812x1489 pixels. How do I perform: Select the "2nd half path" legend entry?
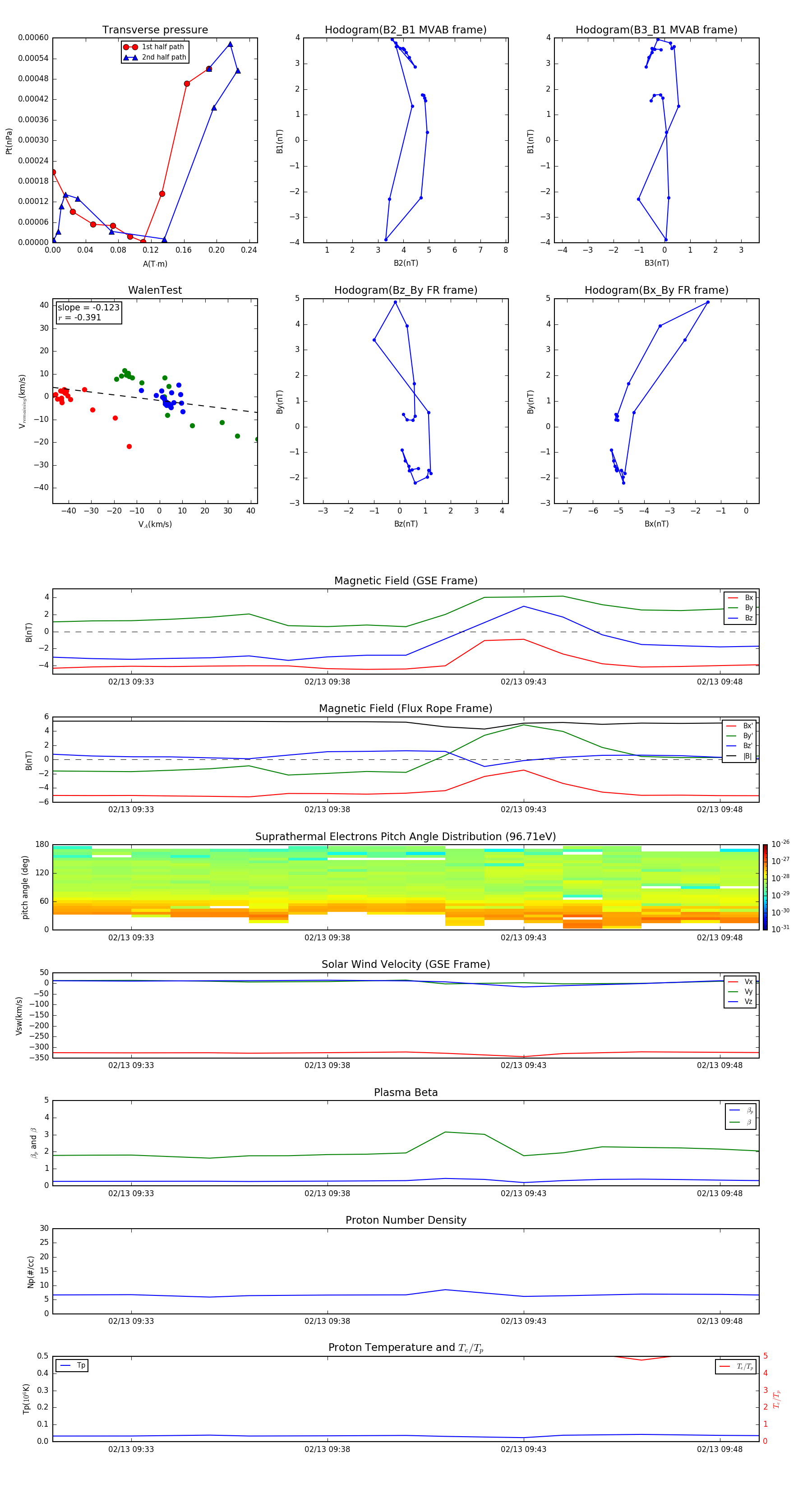pyautogui.click(x=154, y=57)
